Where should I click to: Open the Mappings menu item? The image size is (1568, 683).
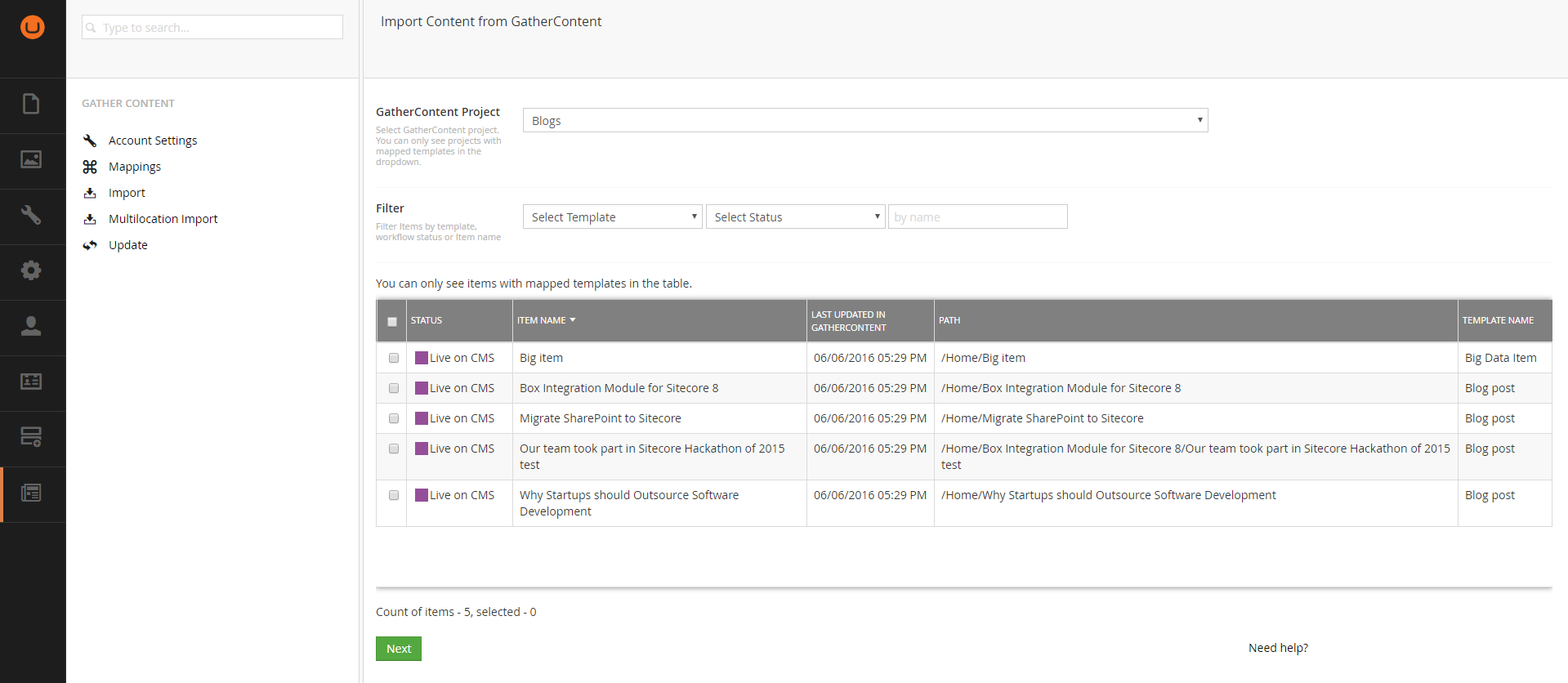point(135,167)
